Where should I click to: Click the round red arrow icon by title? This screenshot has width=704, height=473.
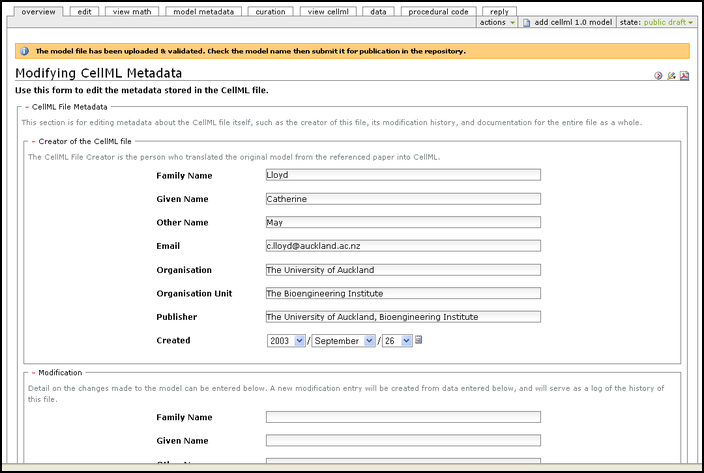click(x=658, y=75)
